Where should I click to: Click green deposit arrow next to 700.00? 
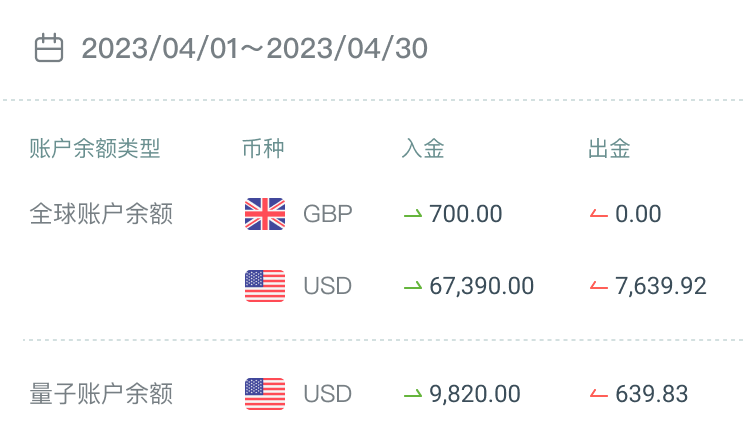412,214
